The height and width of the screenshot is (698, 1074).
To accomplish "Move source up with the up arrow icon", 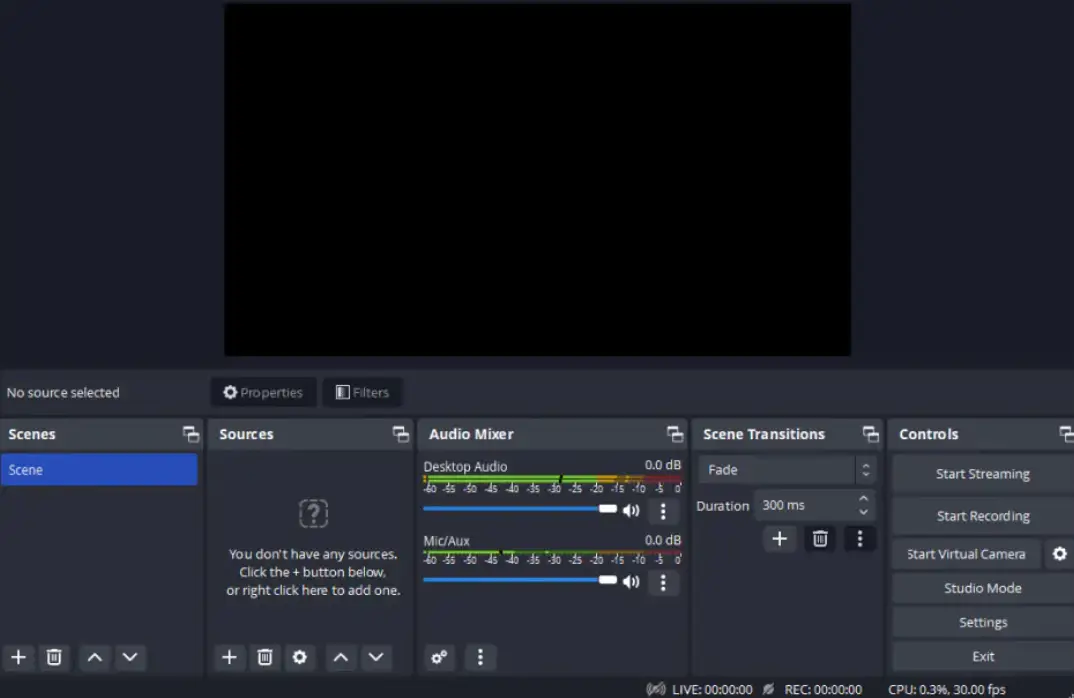I will coord(340,657).
